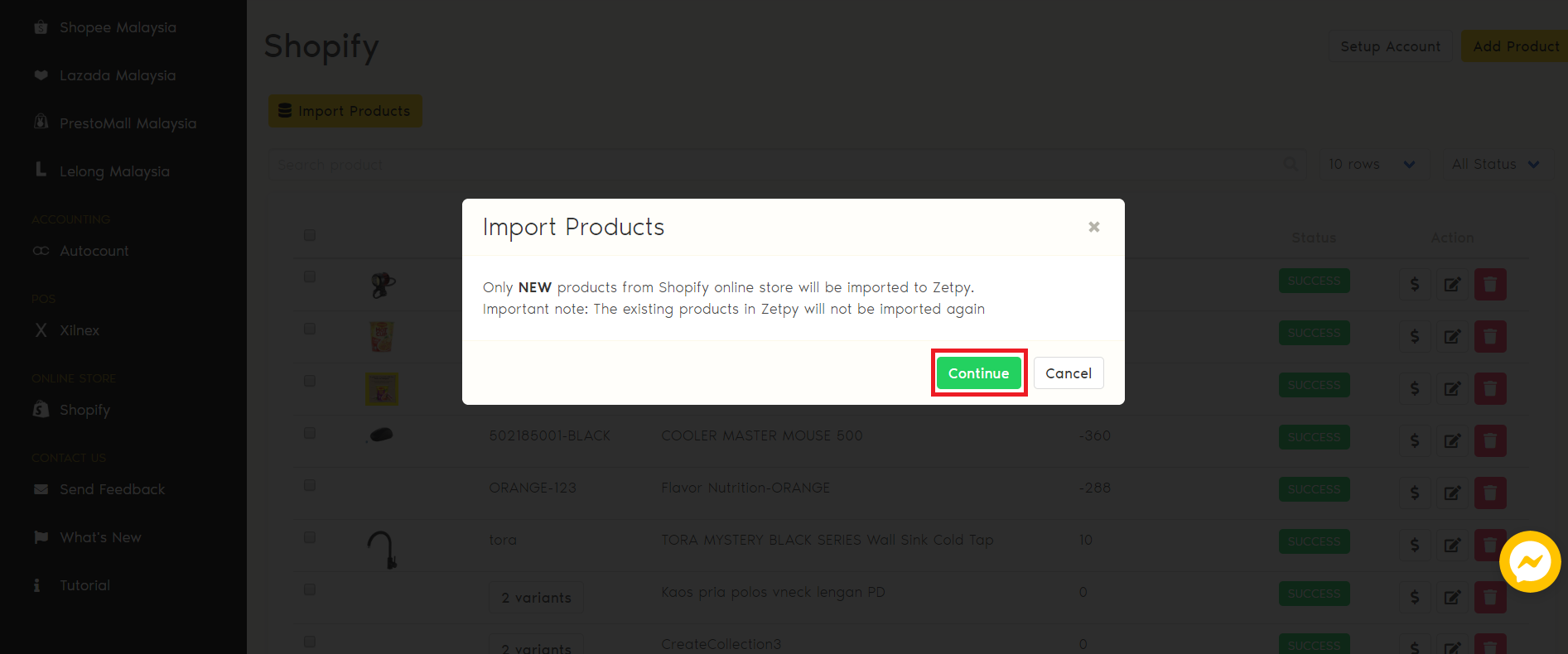This screenshot has width=1568, height=654.
Task: Open the Messenger chat bubble
Action: point(1529,562)
